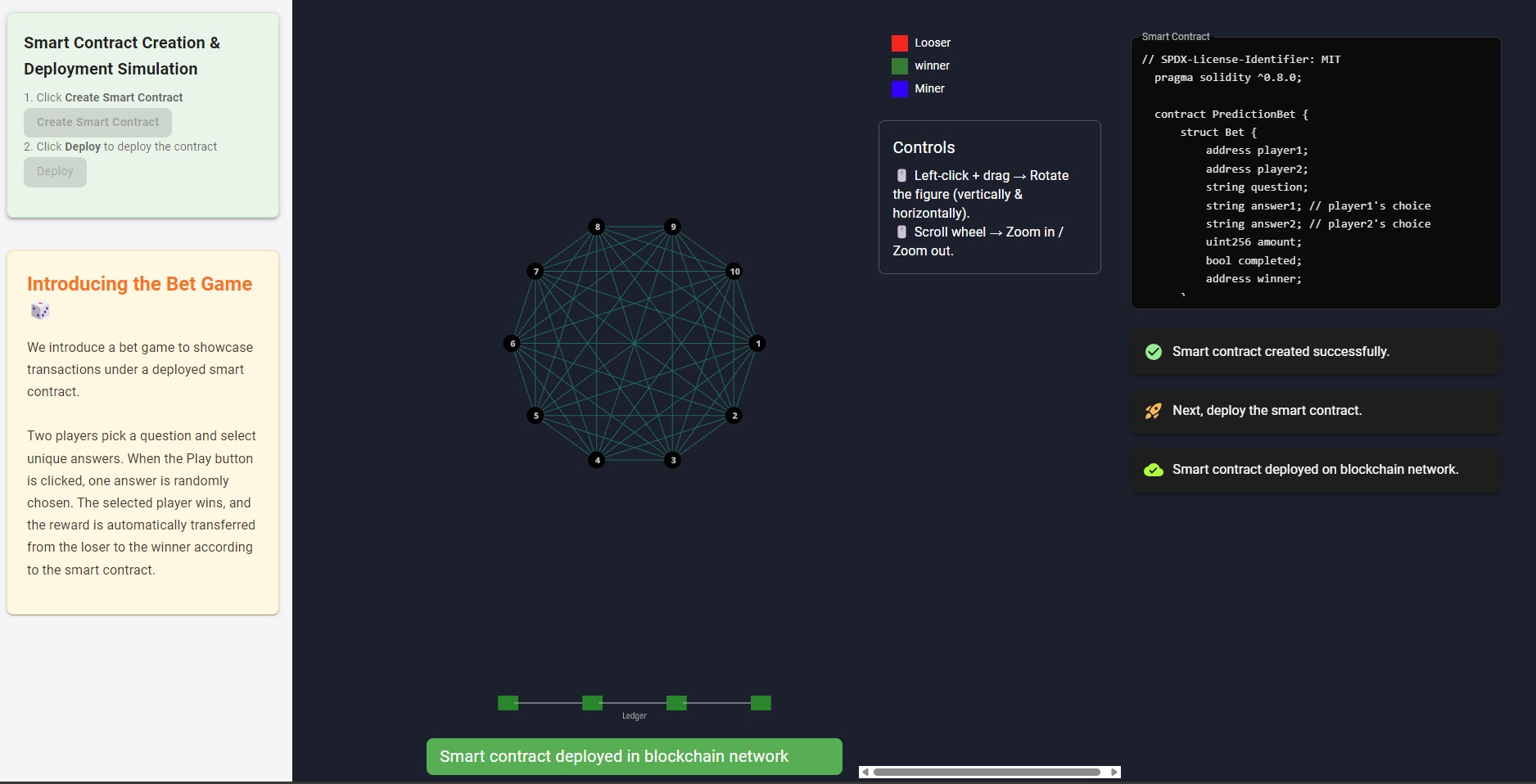1536x784 pixels.
Task: Click the green winner legend swatch
Action: 900,66
